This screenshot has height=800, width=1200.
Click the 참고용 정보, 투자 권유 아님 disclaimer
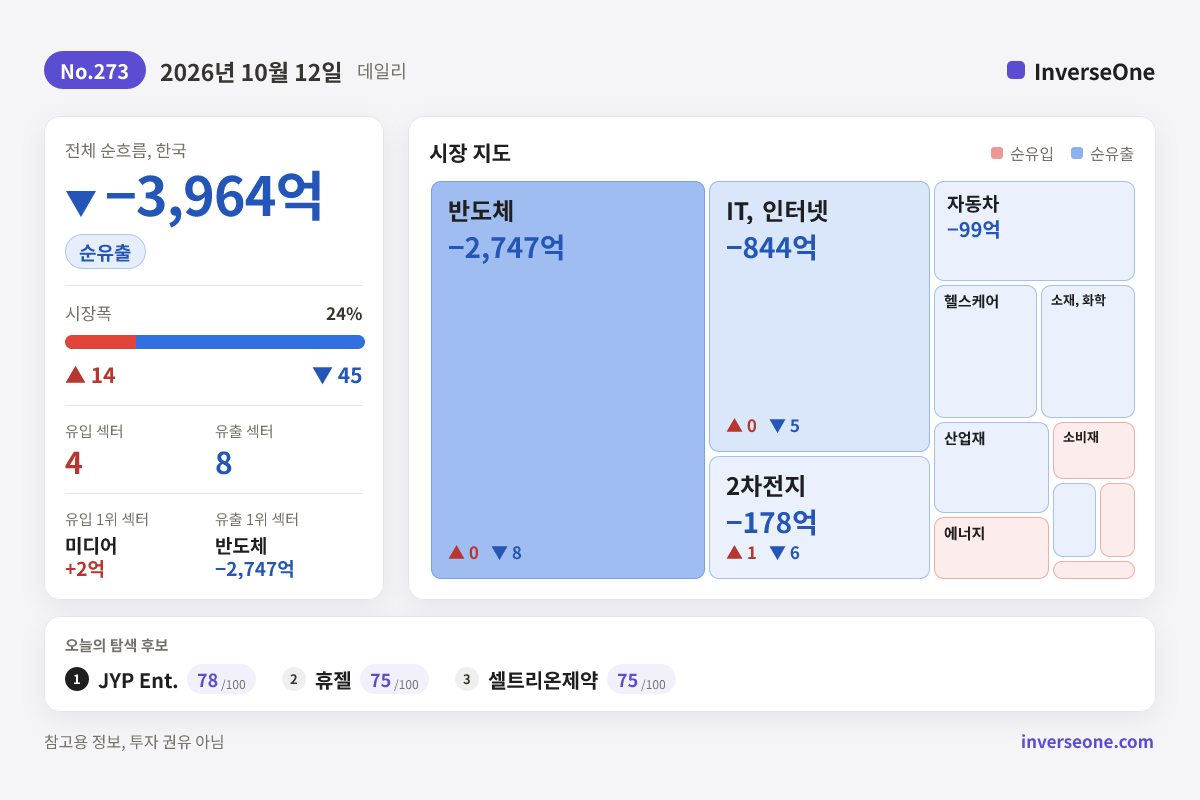pyautogui.click(x=134, y=742)
